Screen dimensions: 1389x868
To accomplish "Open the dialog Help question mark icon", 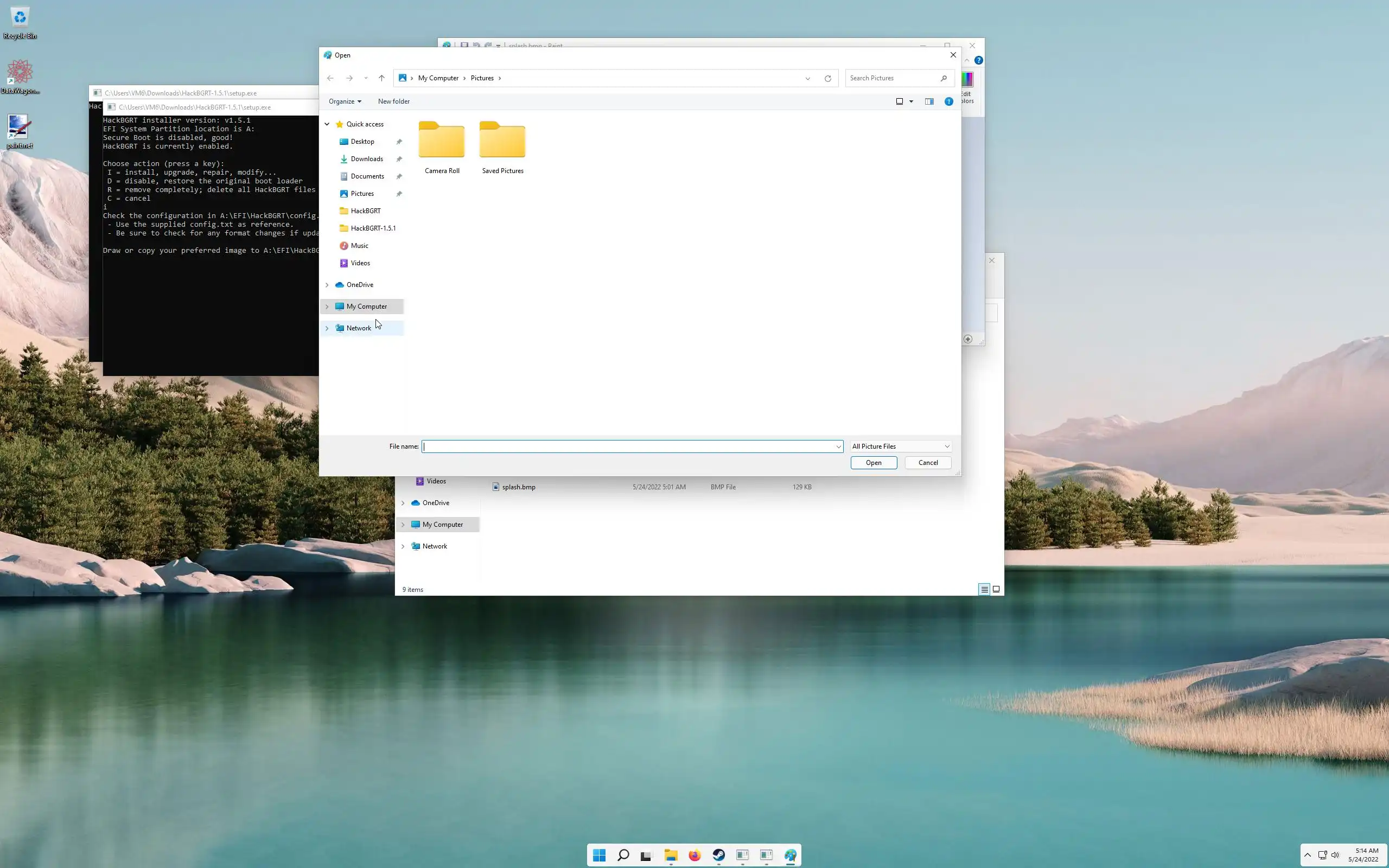I will click(949, 101).
